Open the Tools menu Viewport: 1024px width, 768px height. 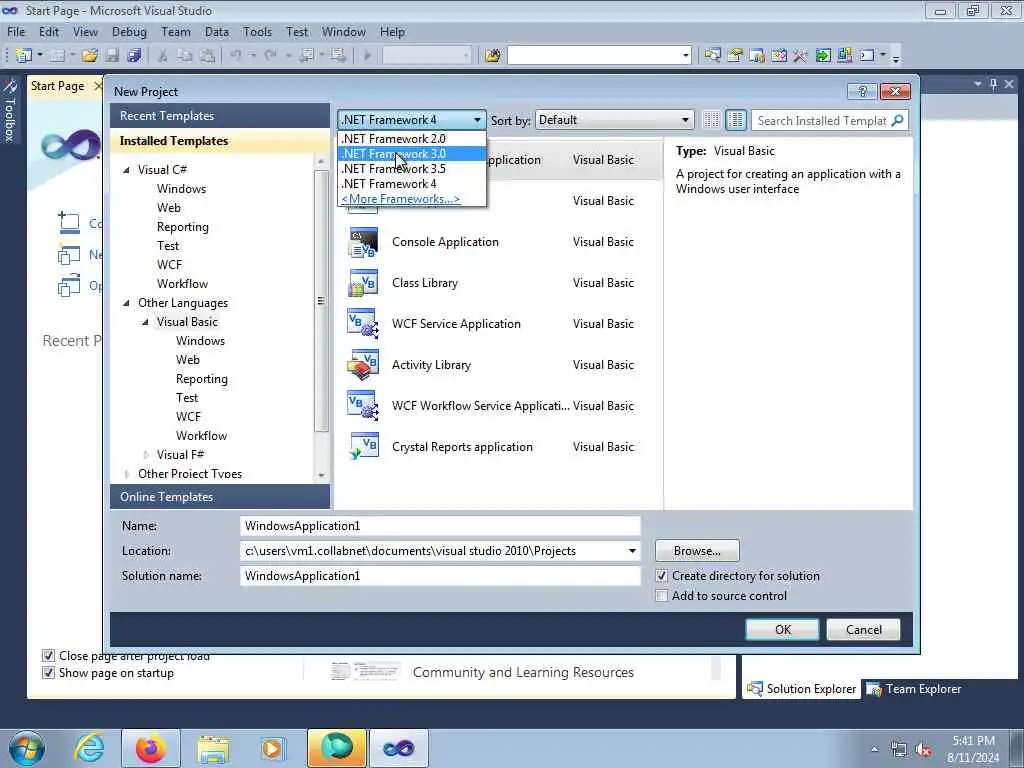coord(257,32)
